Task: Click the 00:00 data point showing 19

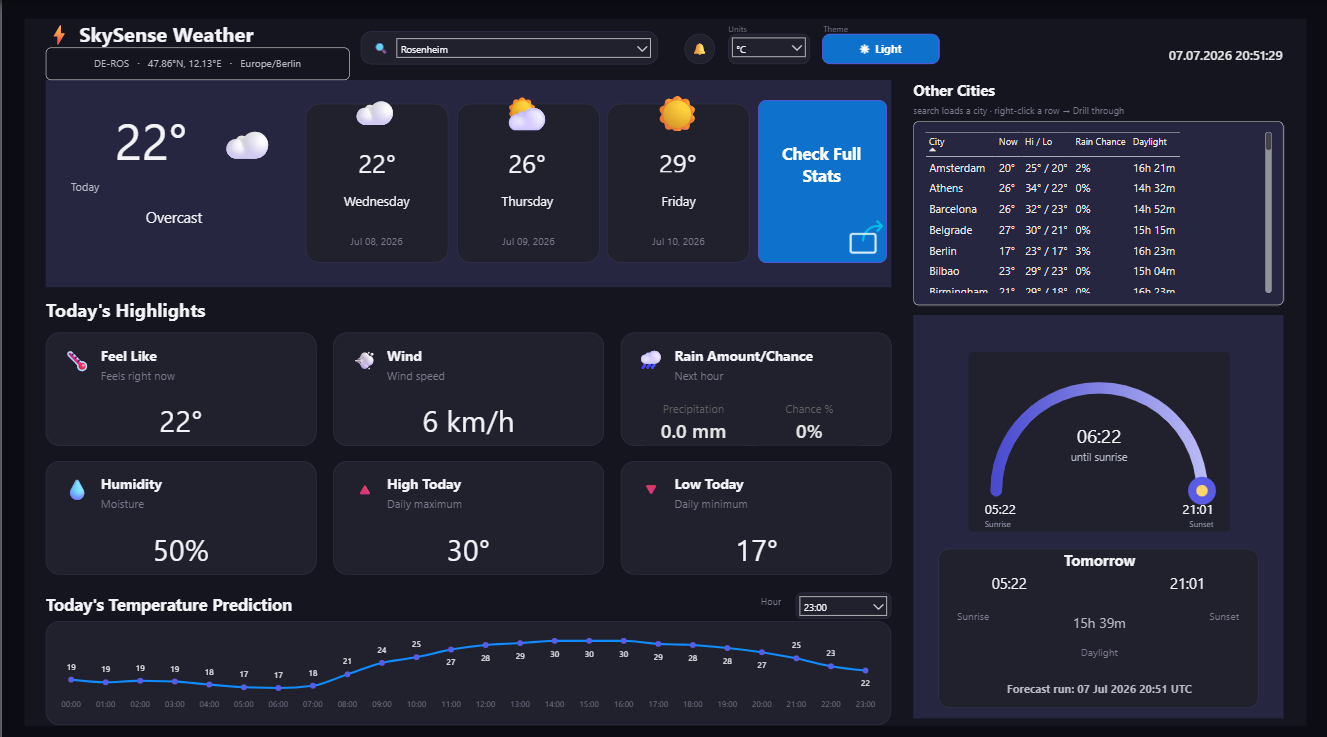Action: [x=71, y=680]
